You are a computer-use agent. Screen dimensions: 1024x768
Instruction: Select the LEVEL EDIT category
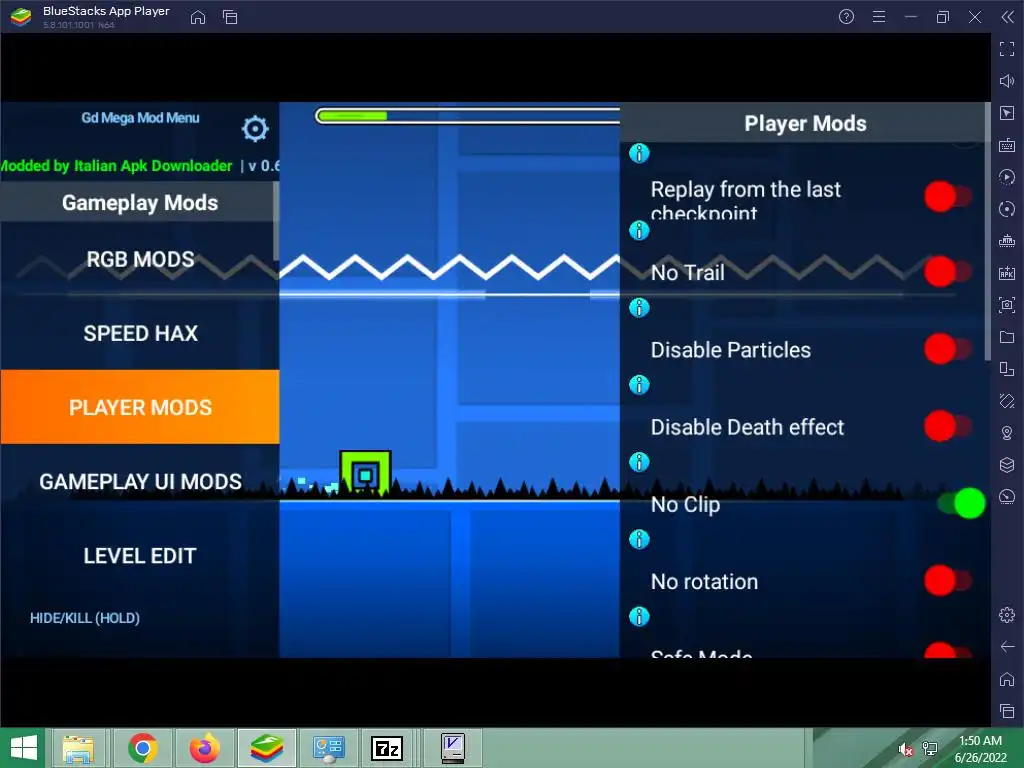140,556
